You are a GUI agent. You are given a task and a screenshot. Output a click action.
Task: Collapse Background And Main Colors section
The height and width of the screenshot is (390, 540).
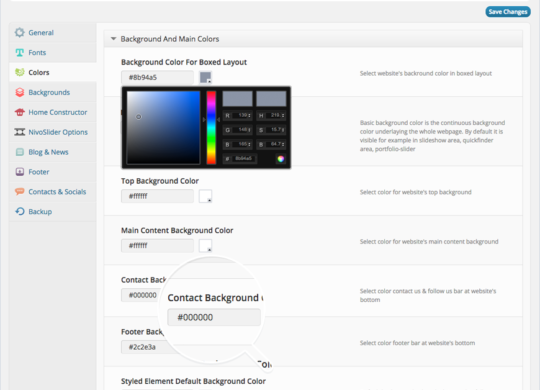pyautogui.click(x=113, y=39)
